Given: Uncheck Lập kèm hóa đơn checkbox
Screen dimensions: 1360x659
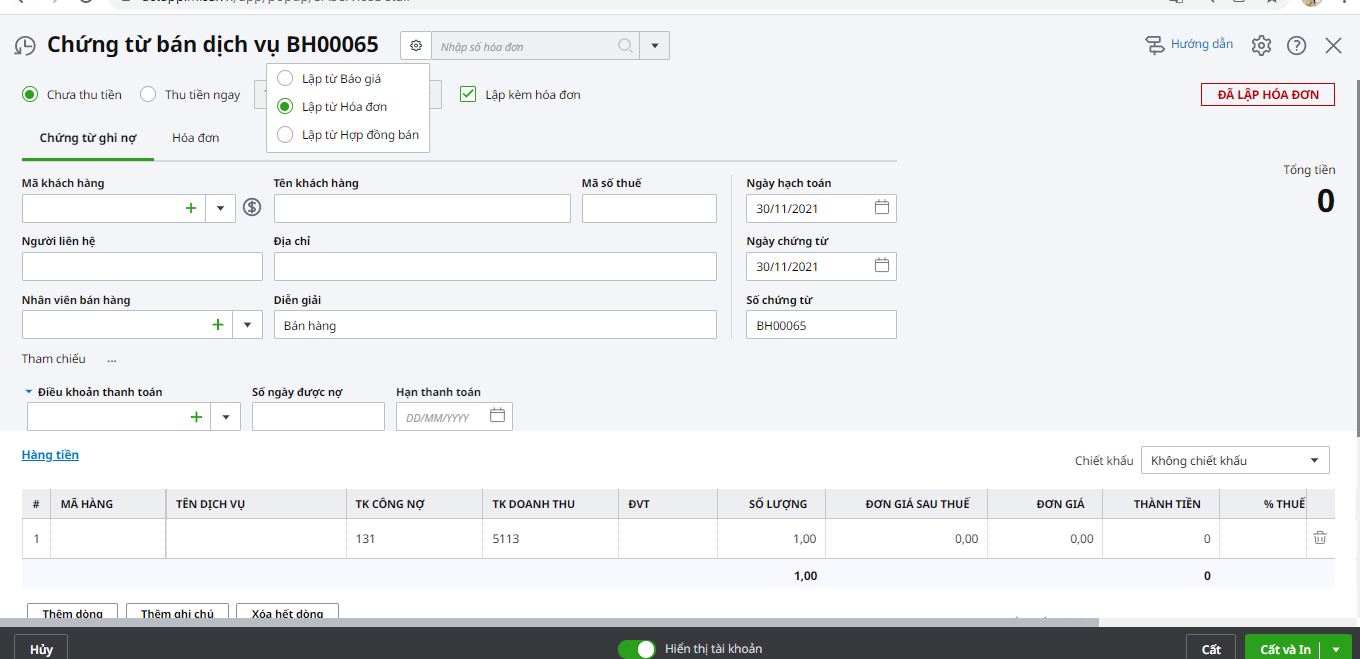Looking at the screenshot, I should click(x=468, y=94).
